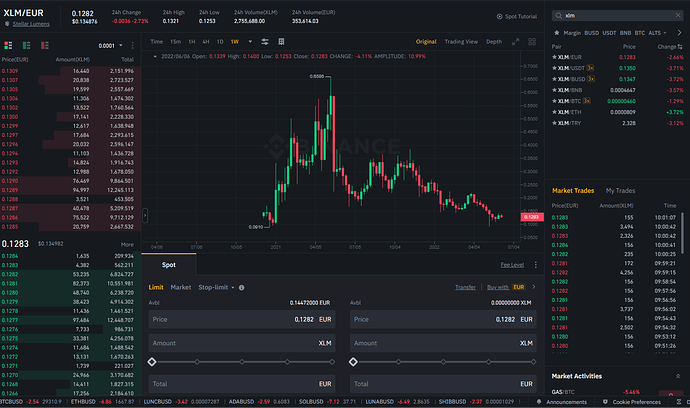Open the Spot Tutorial link
Screen dimensions: 690x408
point(521,16)
